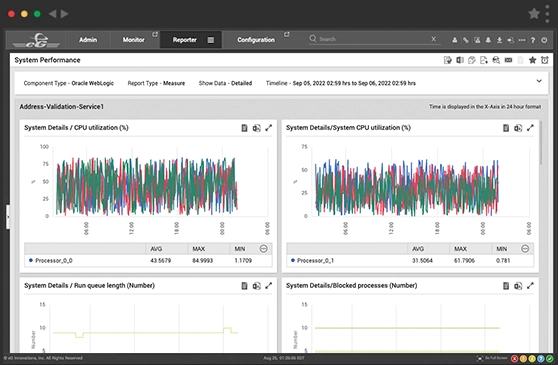Enlarge the Run queue length chart
The image size is (558, 365).
[x=268, y=285]
